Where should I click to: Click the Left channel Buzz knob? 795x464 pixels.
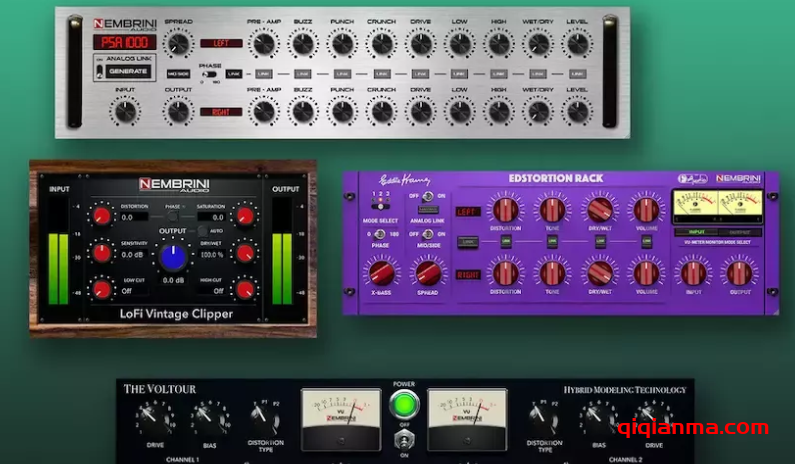(303, 44)
